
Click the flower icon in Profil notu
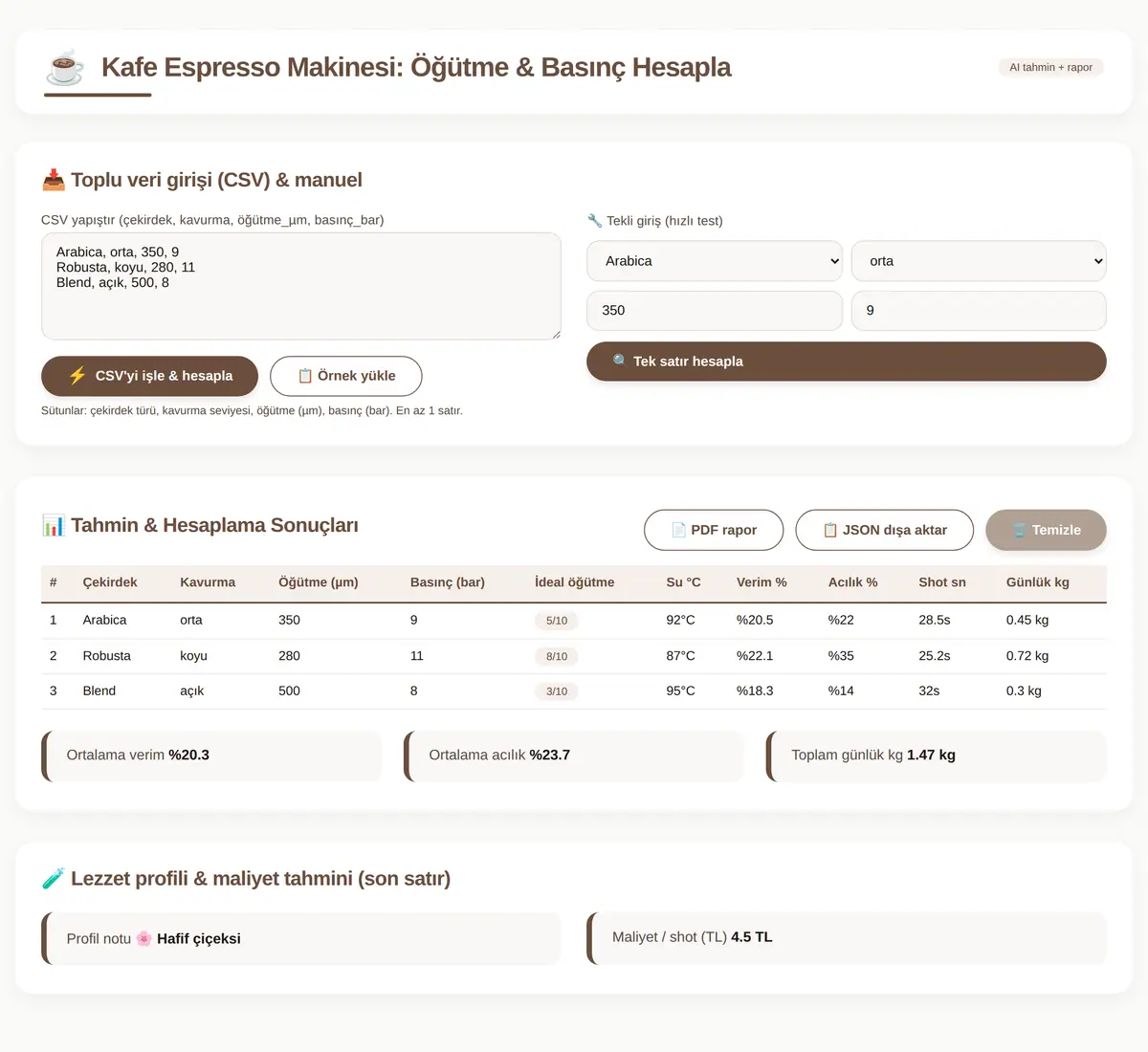click(143, 938)
